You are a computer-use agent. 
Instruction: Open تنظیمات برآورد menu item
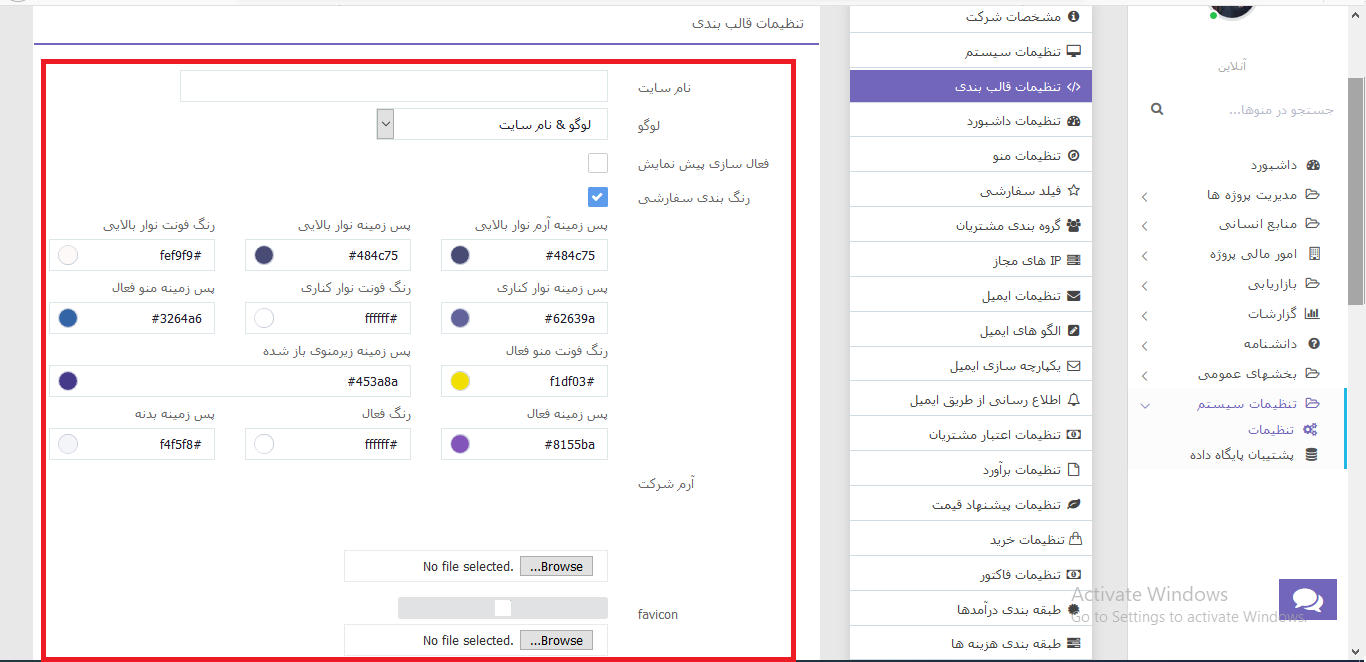971,470
